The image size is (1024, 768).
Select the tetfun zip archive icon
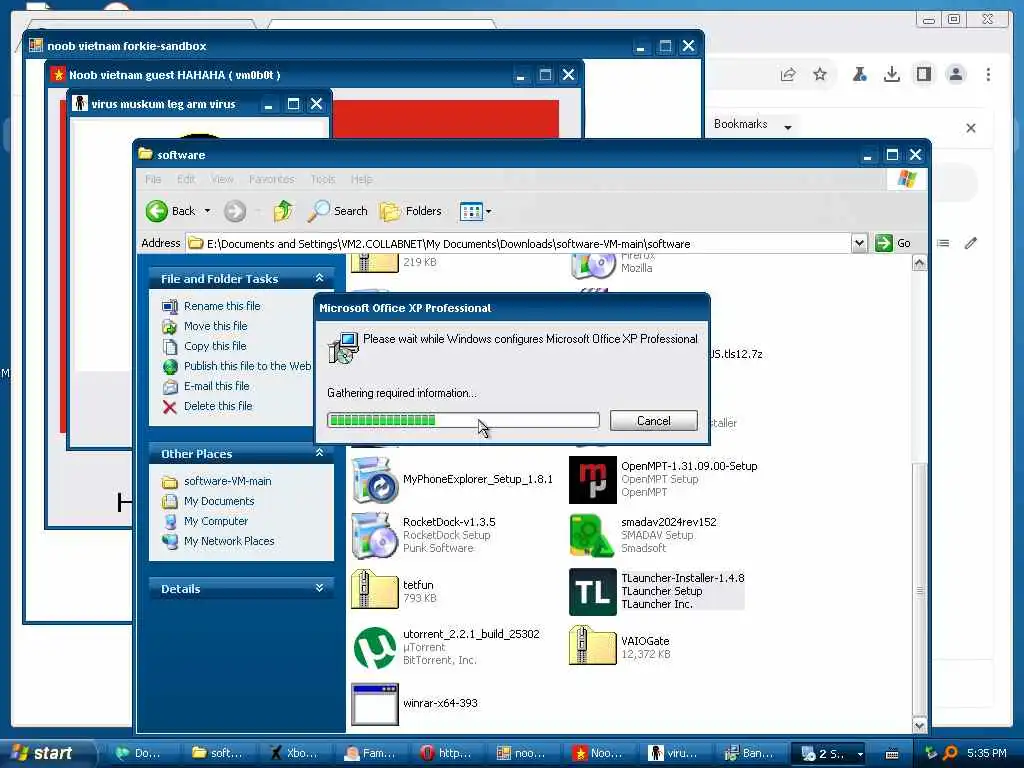[x=374, y=589]
